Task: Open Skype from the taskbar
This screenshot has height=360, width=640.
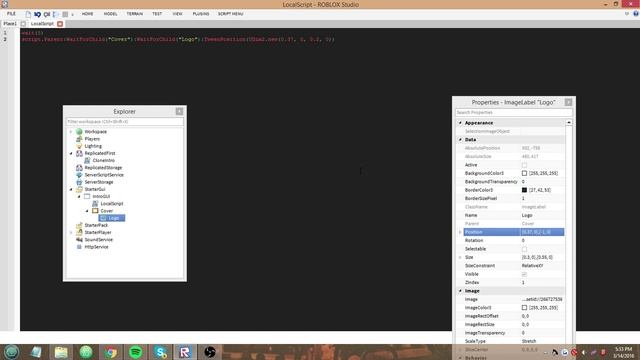Action: tap(160, 352)
